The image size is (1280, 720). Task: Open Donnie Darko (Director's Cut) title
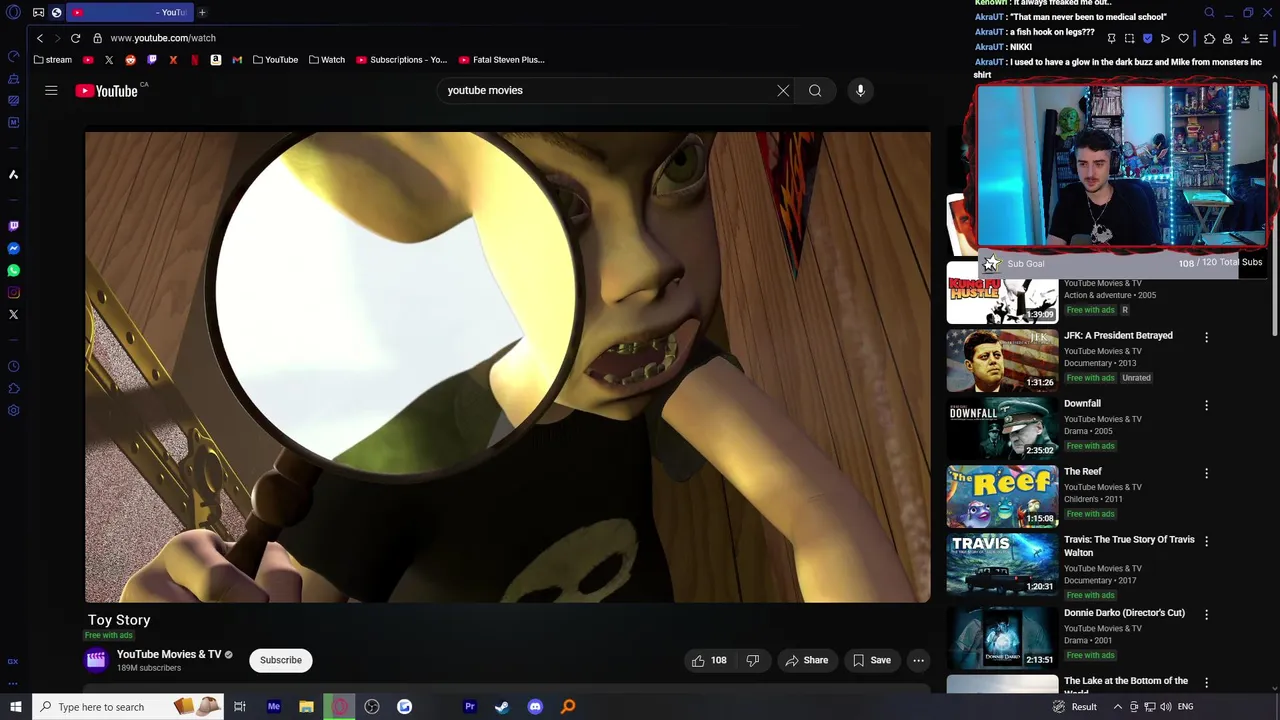click(1124, 613)
